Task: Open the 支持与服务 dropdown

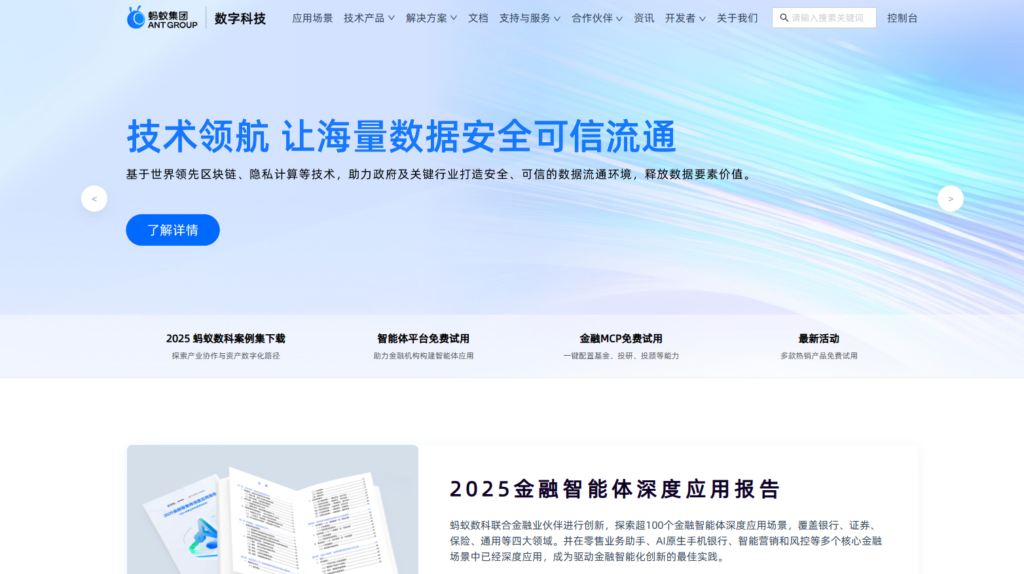Action: (x=530, y=18)
